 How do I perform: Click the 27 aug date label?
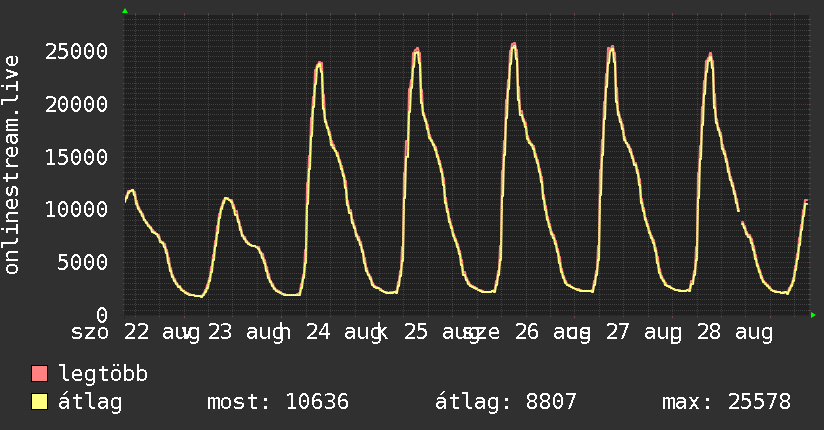click(644, 333)
